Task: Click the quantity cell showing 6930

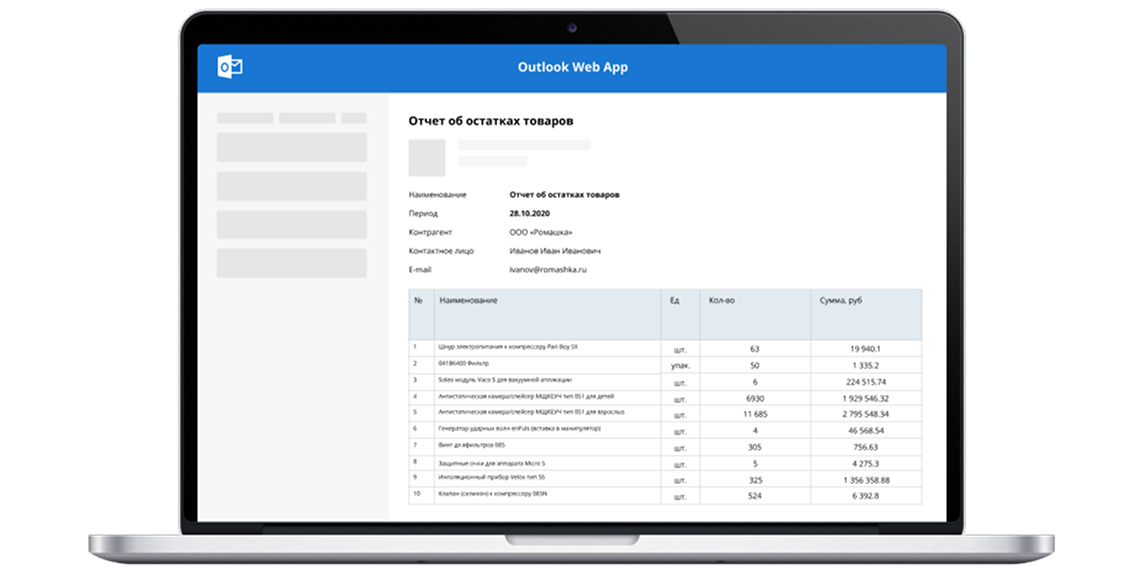Action: click(x=754, y=397)
